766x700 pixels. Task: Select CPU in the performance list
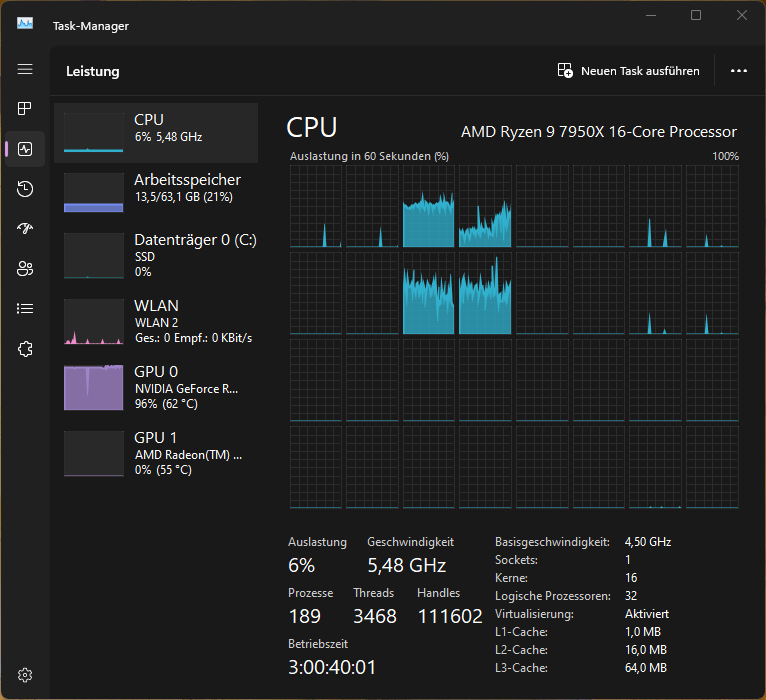[x=156, y=133]
